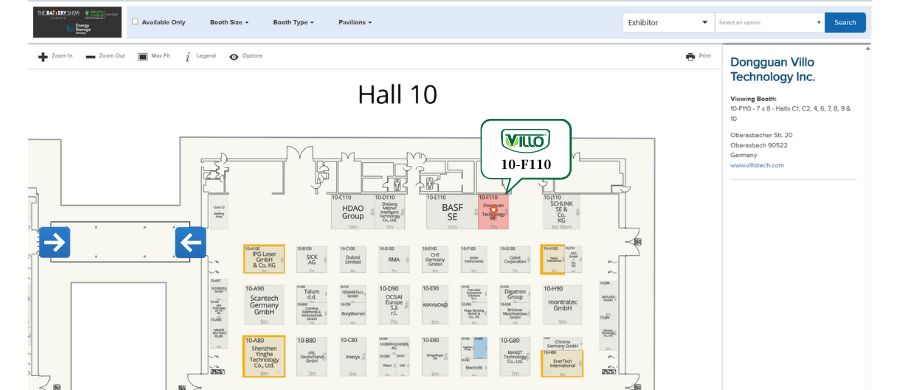This screenshot has height=390, width=900.
Task: Select the SCHUNK SE & Co. KG booth
Action: tap(561, 212)
